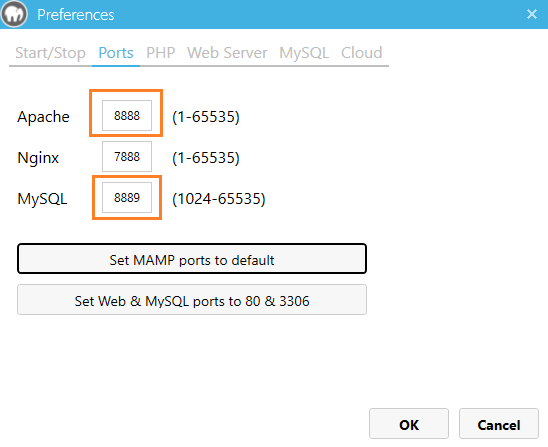Click the Nginx (1-65535) range hint

206,158
